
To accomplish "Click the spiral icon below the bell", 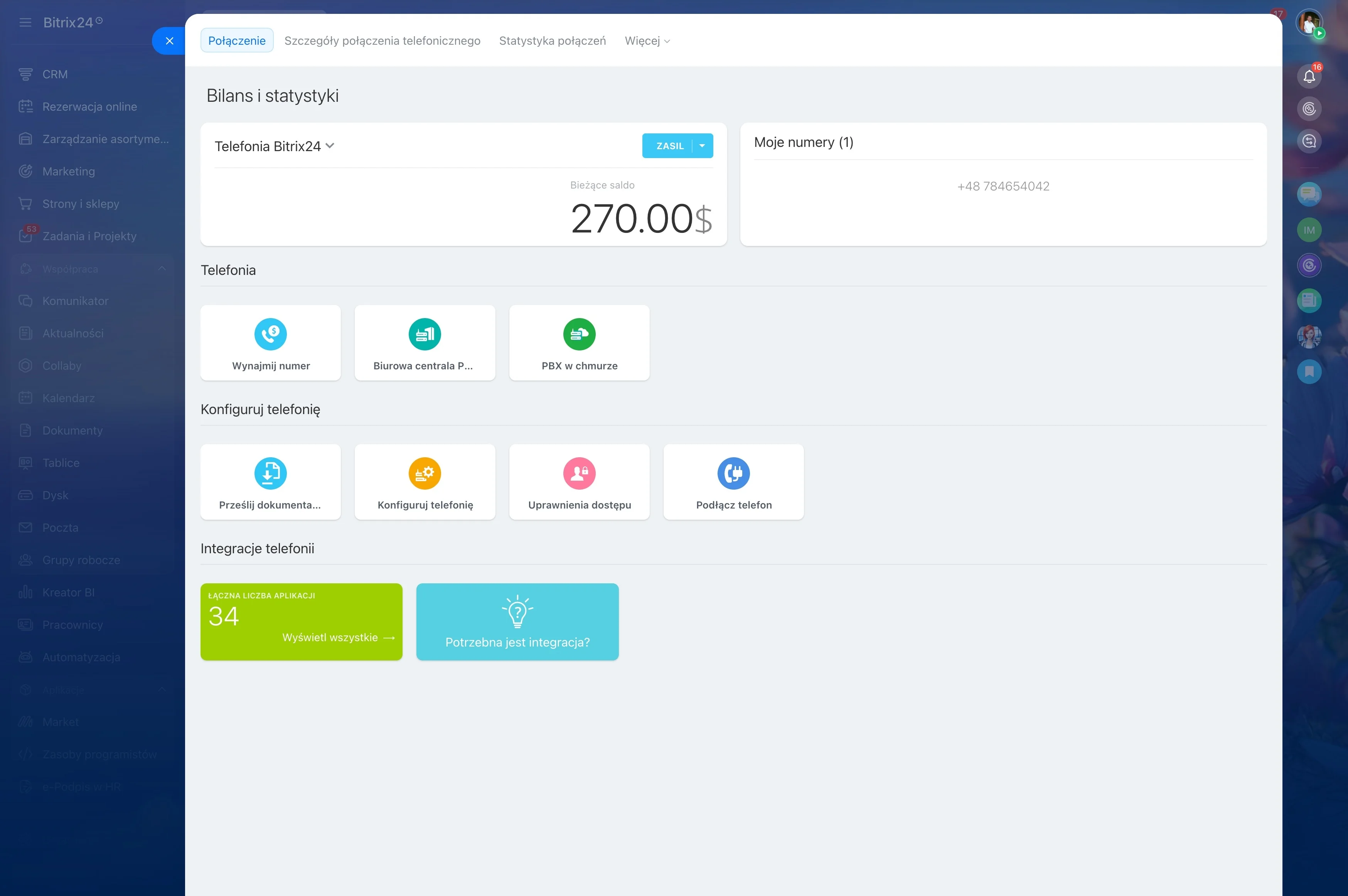I will click(x=1309, y=109).
